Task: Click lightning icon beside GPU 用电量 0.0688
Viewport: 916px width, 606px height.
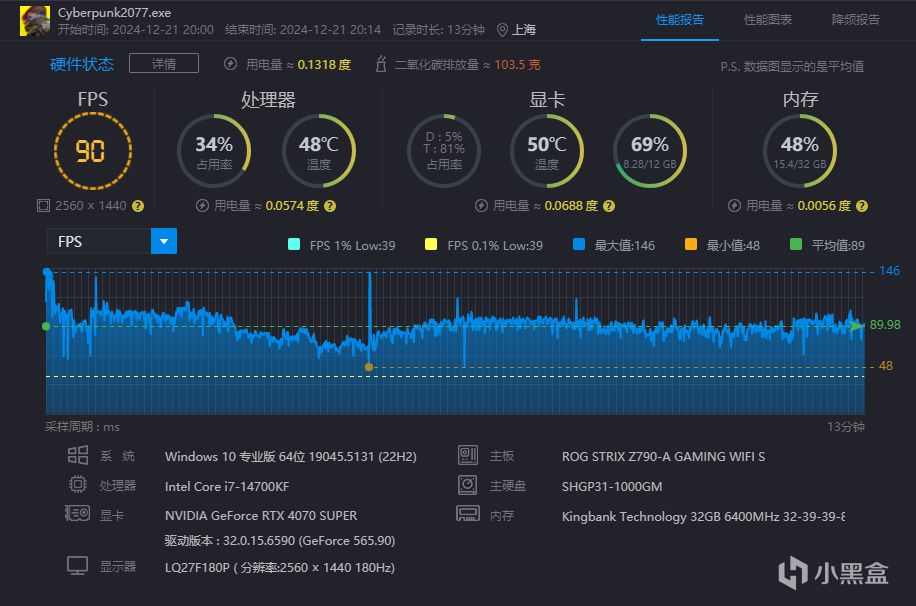Action: [481, 206]
